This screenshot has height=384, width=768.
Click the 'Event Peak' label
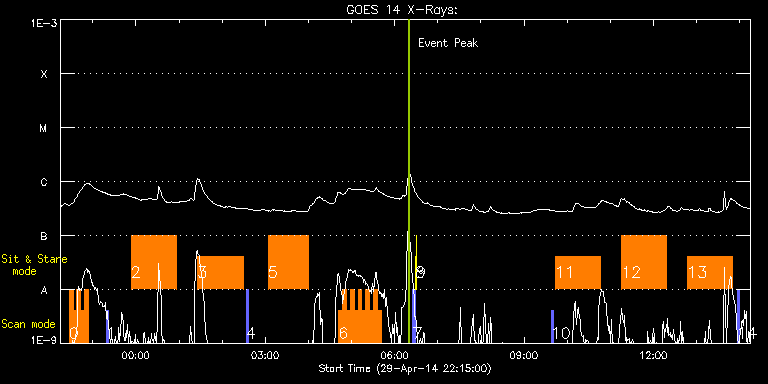[x=448, y=43]
